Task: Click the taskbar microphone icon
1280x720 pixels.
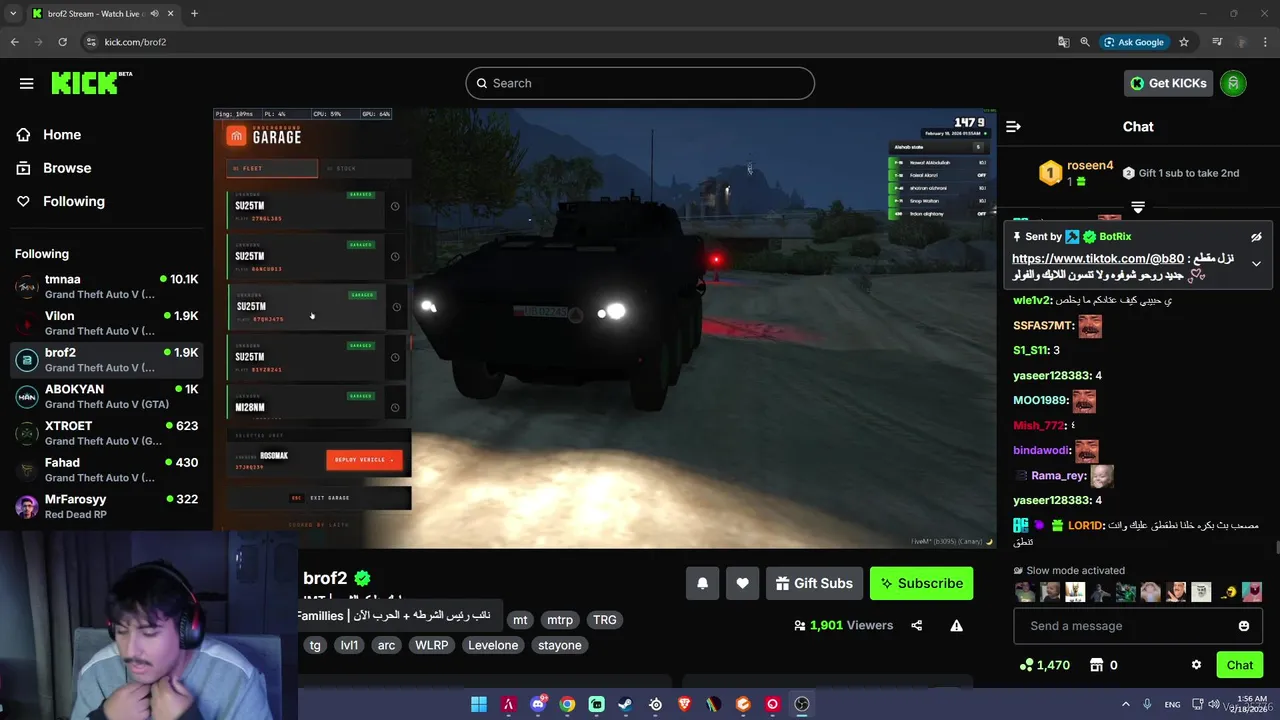Action: coord(1148,704)
